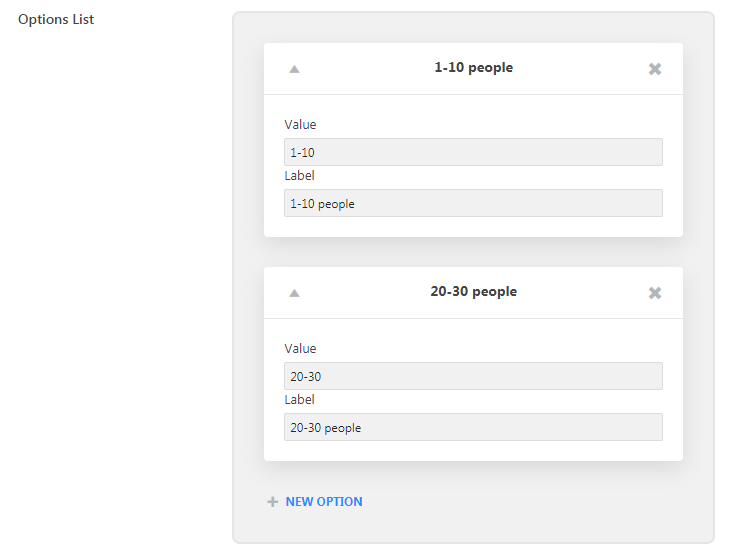Click empty header area right of 20-30 people title
The image size is (736, 553).
582,293
